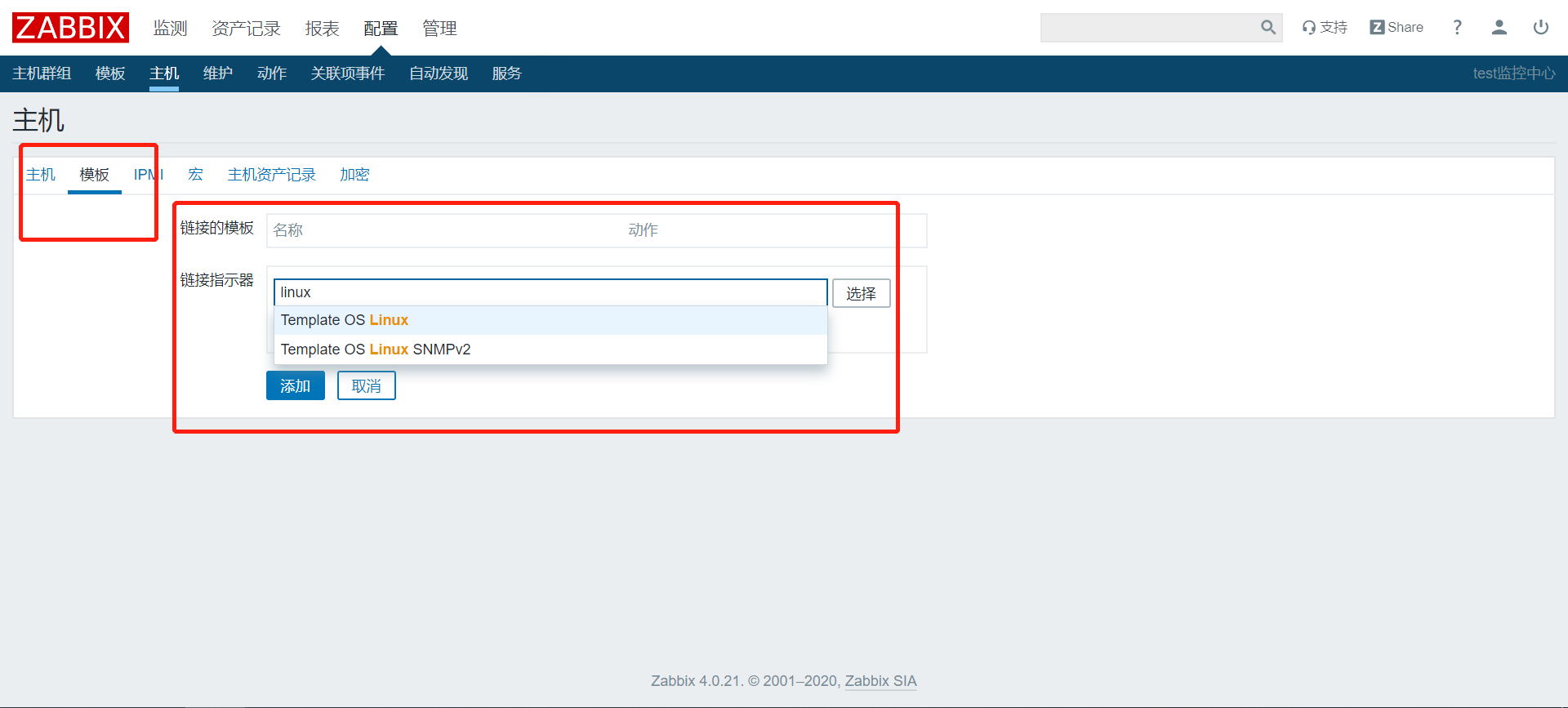Switch to the 加密 tab
This screenshot has height=708, width=1568.
point(354,175)
